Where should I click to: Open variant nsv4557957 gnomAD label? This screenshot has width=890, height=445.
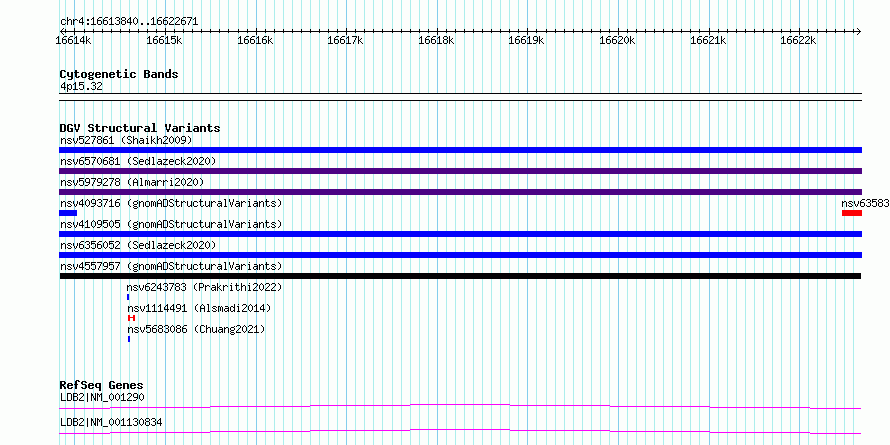point(171,266)
